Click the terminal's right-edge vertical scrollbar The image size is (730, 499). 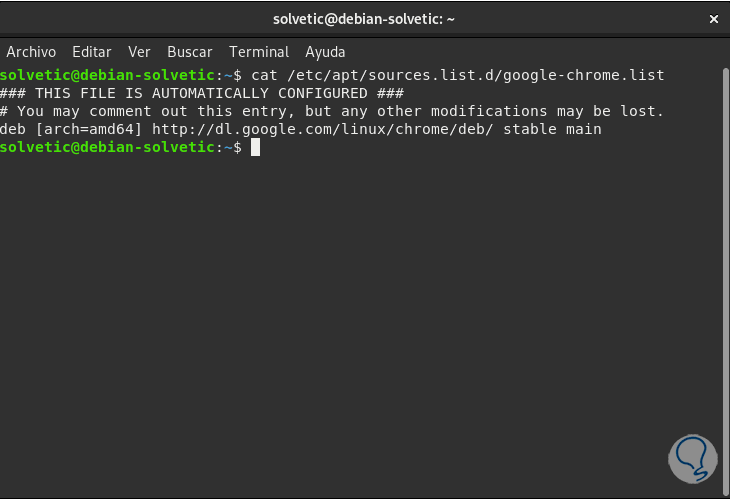tap(724, 280)
